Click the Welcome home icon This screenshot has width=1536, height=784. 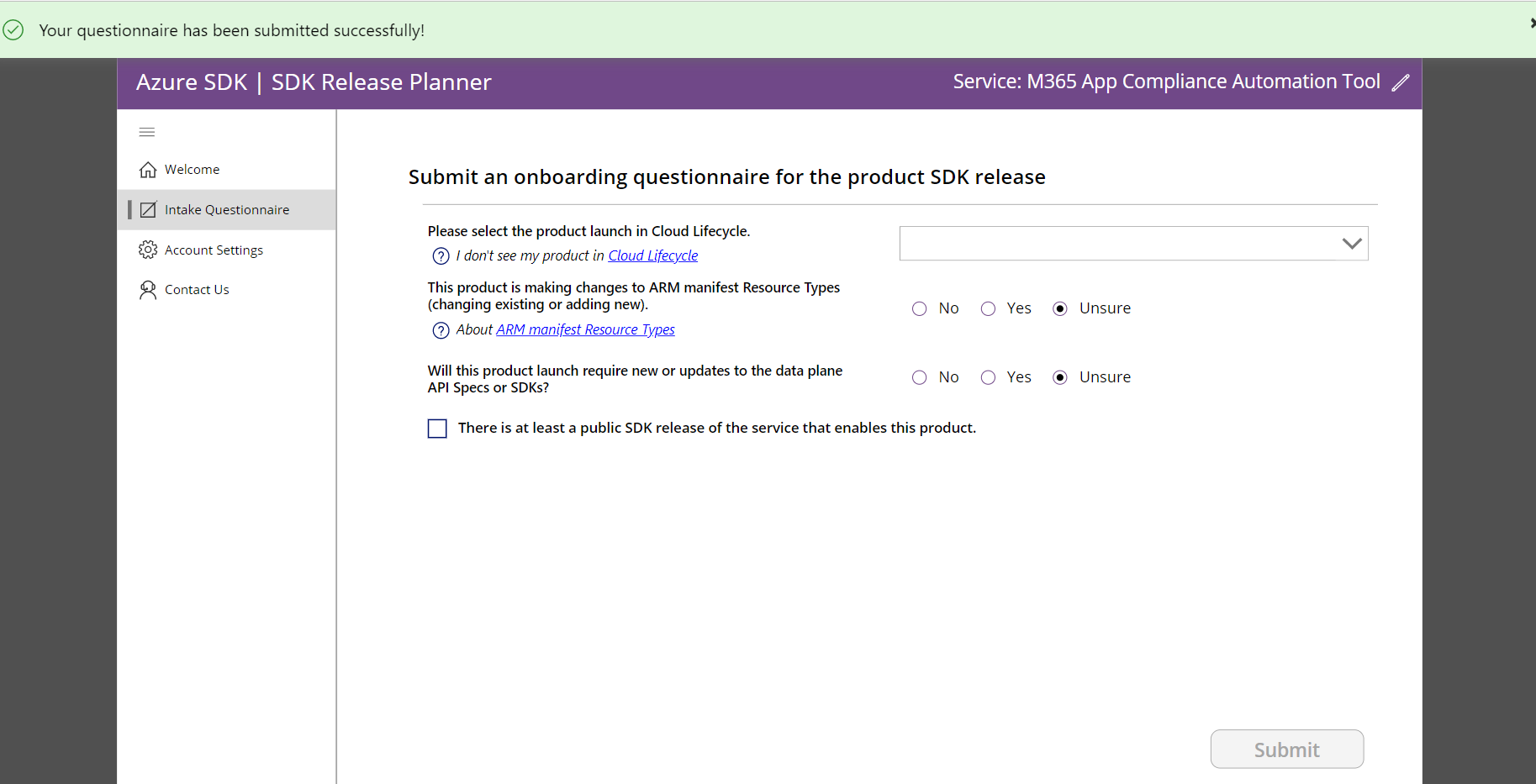tap(148, 169)
